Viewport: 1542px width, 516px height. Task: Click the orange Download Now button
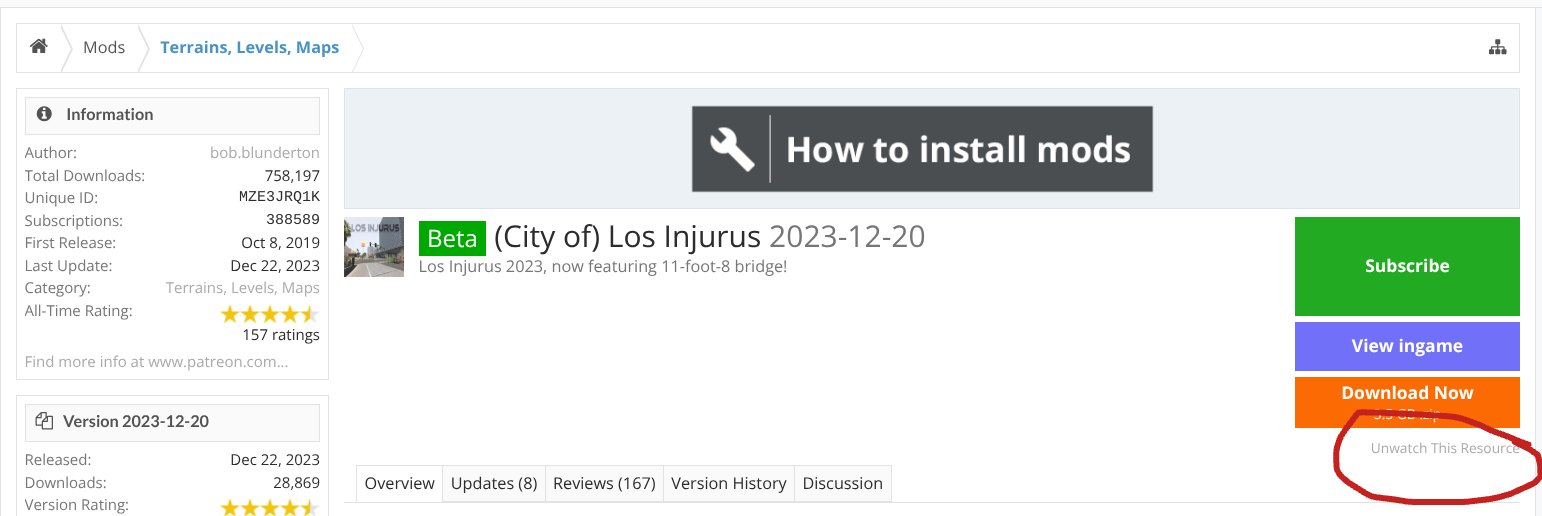click(1407, 402)
